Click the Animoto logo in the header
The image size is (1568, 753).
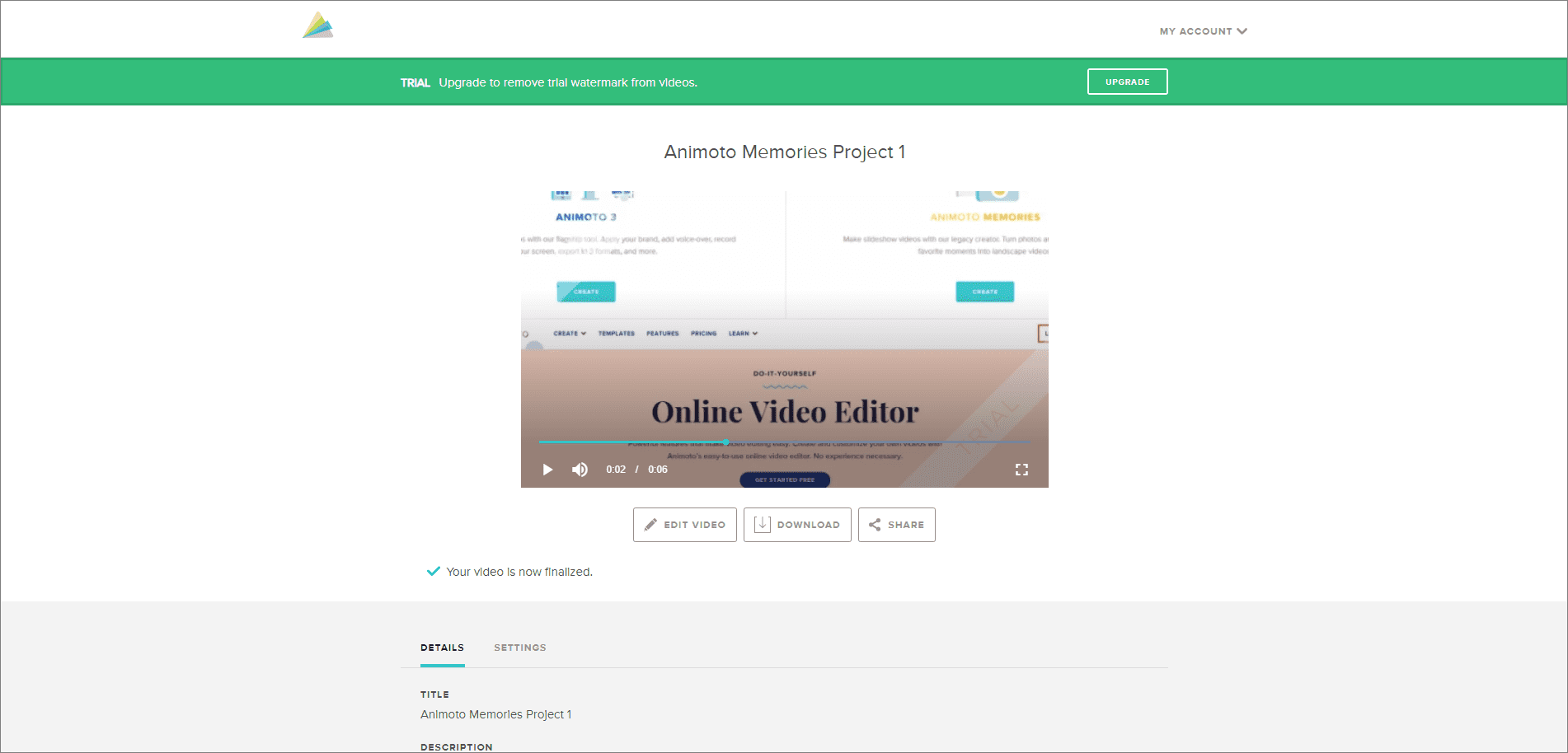click(317, 25)
